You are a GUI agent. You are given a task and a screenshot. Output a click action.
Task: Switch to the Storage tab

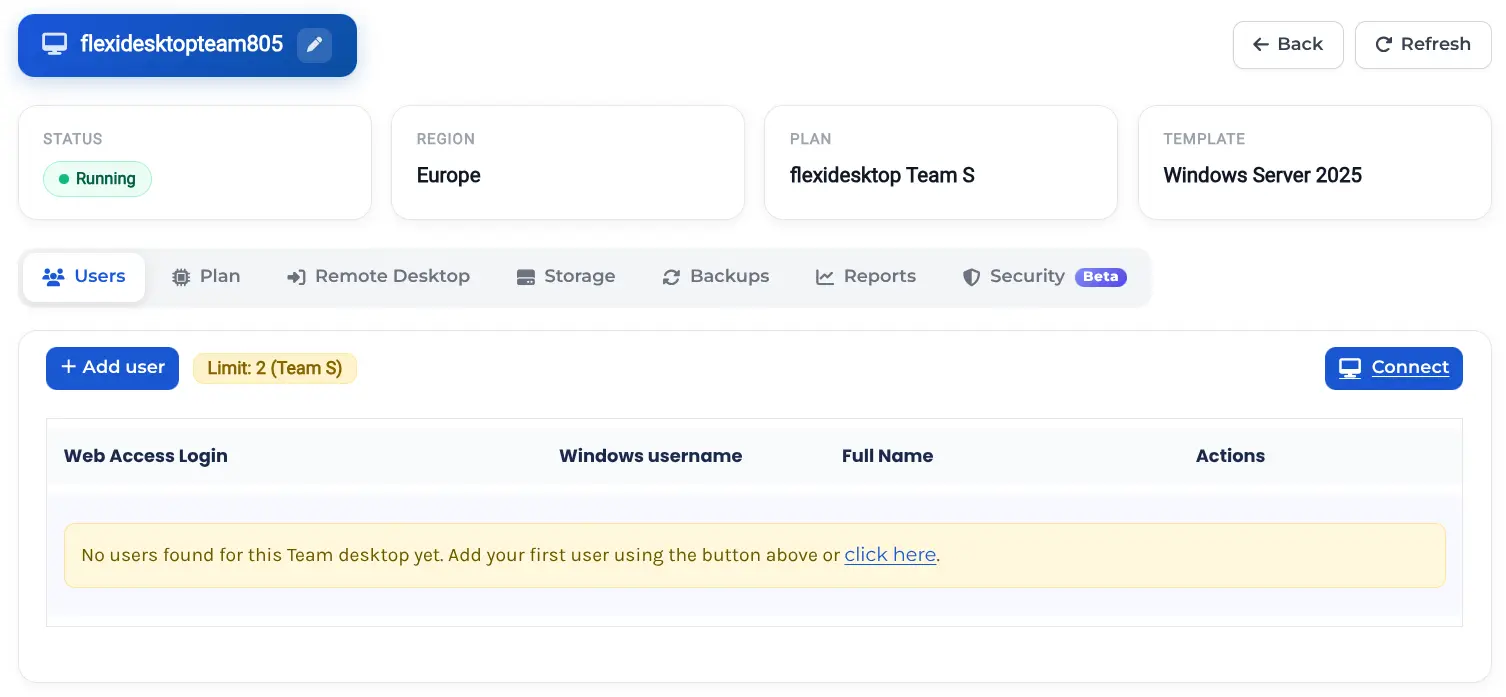pyautogui.click(x=566, y=277)
